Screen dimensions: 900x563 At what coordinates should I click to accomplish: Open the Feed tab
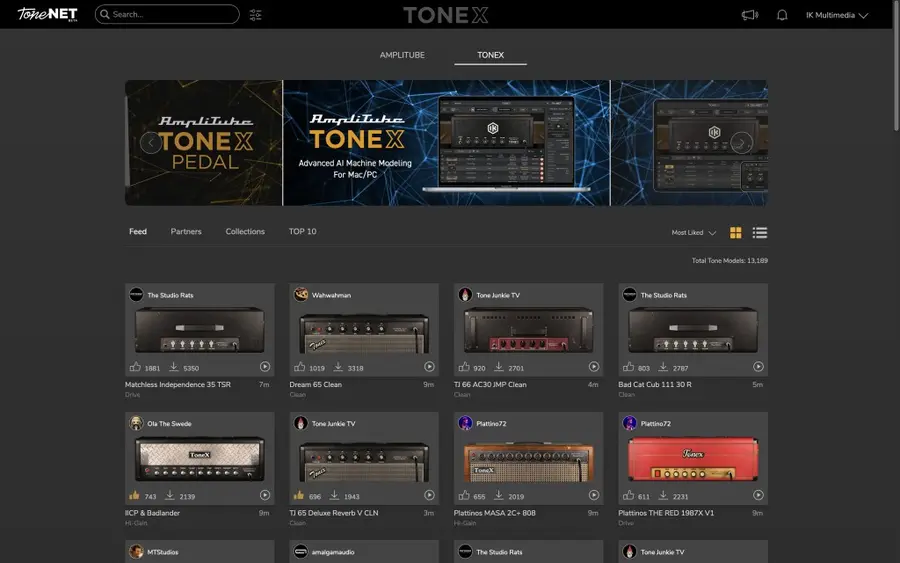click(138, 231)
